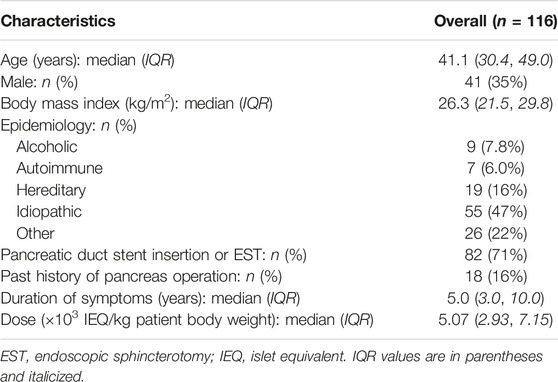Select the Autoimmune value 7 (6.0%)

[x=495, y=168]
